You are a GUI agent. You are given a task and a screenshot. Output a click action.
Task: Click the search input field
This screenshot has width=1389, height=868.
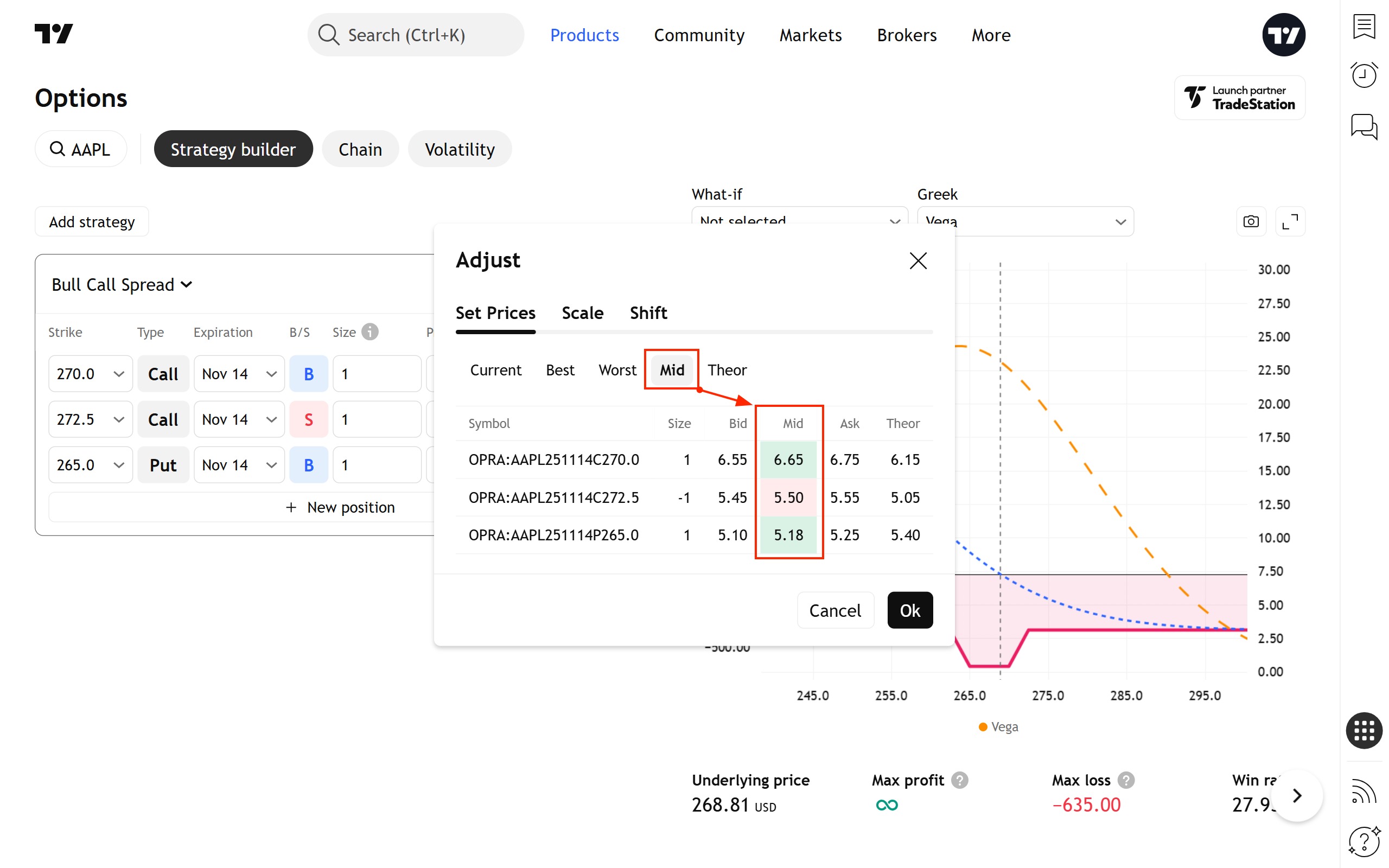pos(416,35)
